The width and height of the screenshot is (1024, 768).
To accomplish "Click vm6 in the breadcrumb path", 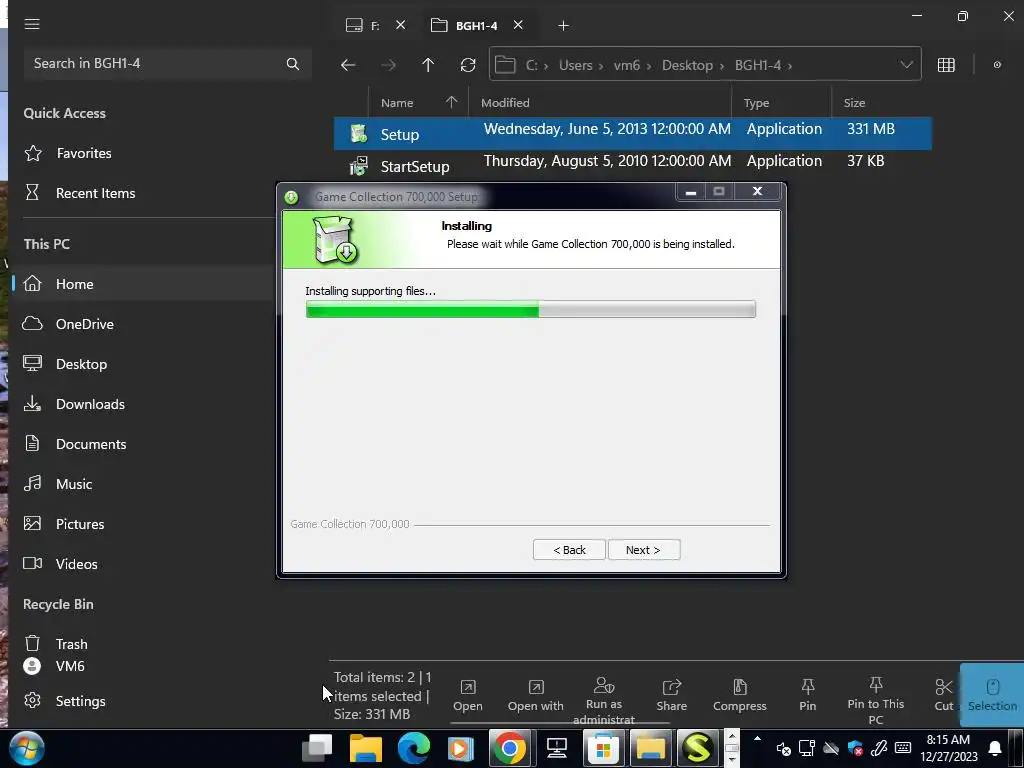I will coord(626,65).
